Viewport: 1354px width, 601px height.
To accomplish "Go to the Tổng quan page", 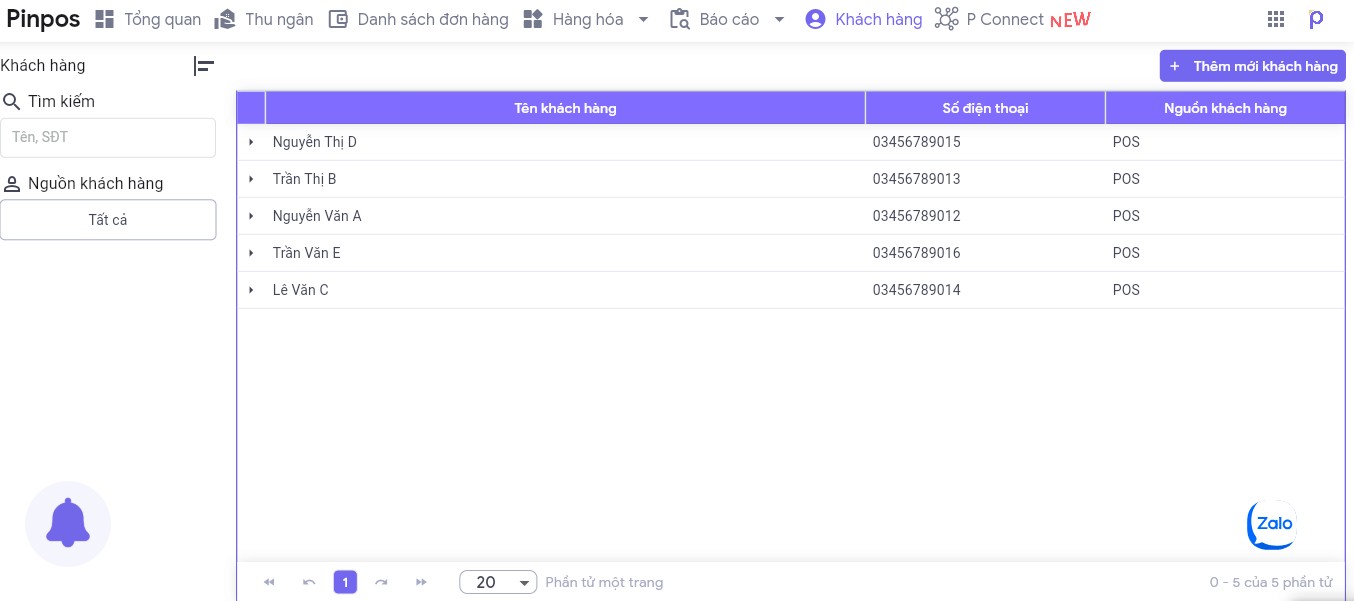I will 148,19.
